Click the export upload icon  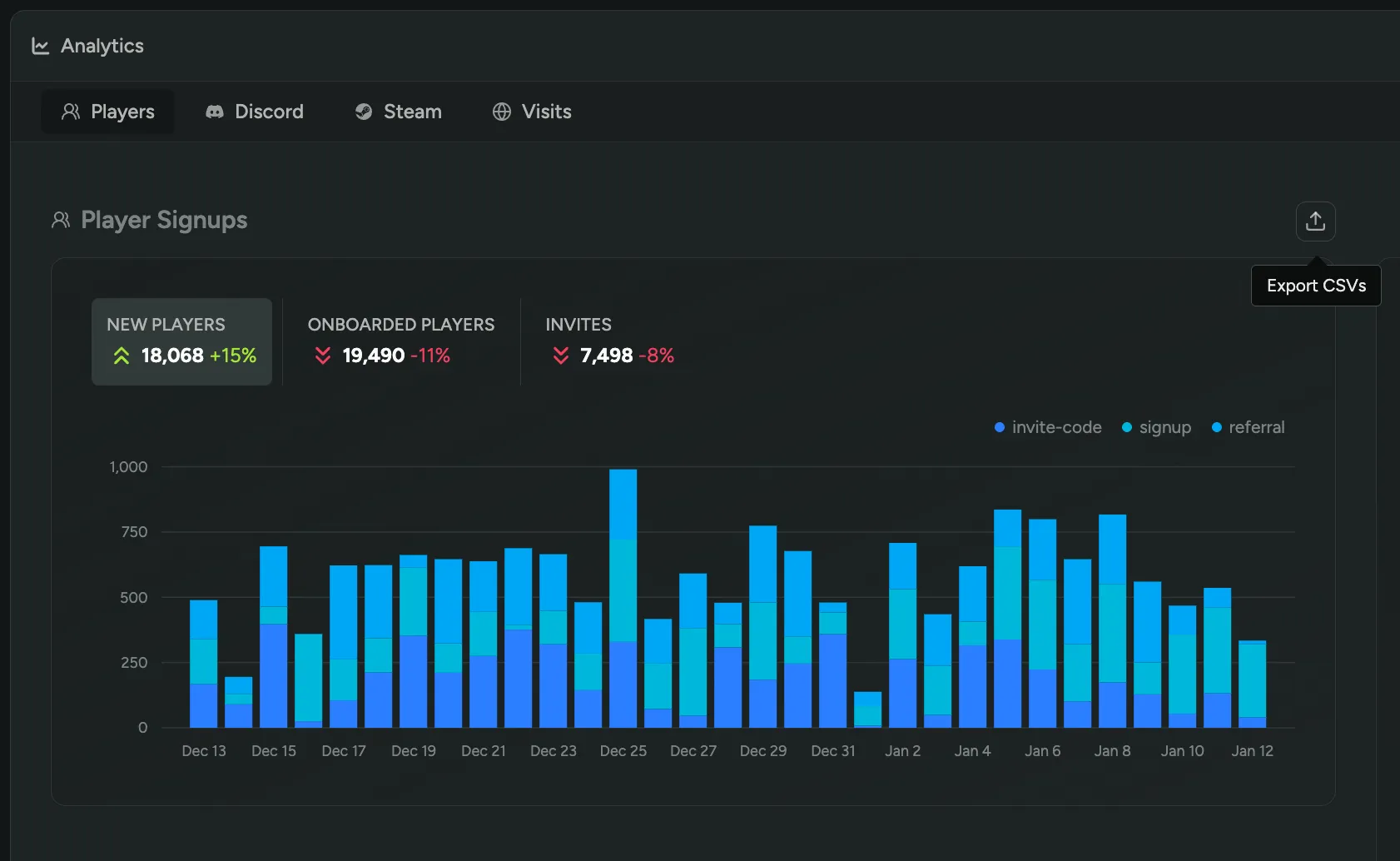[x=1315, y=221]
